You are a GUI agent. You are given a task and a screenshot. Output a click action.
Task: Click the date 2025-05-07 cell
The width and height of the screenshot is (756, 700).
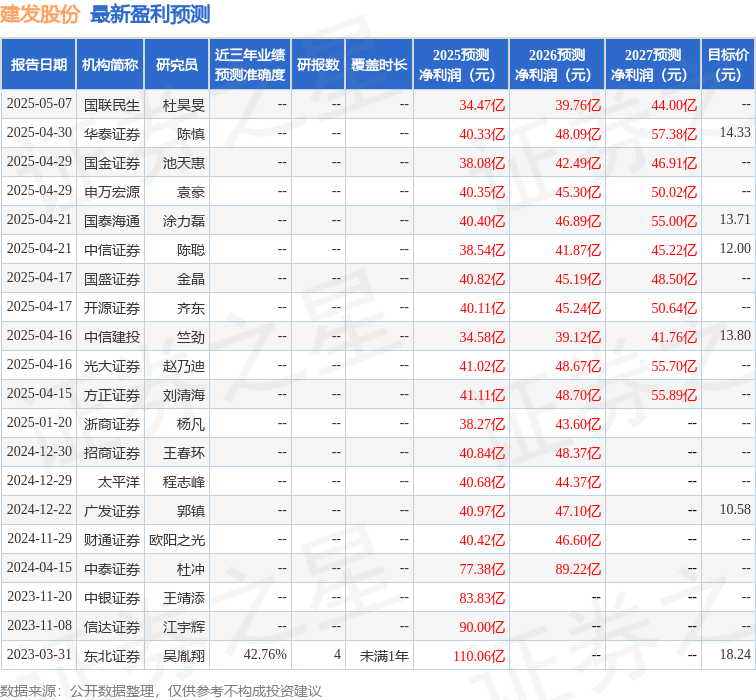39,104
